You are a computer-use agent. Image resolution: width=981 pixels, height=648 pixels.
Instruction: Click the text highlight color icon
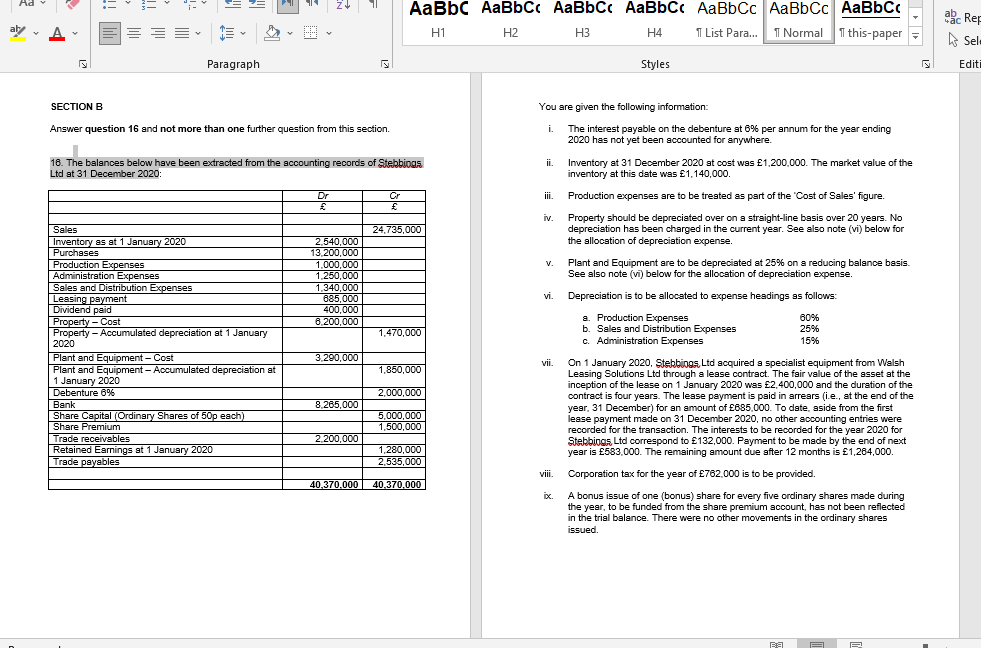pos(18,33)
